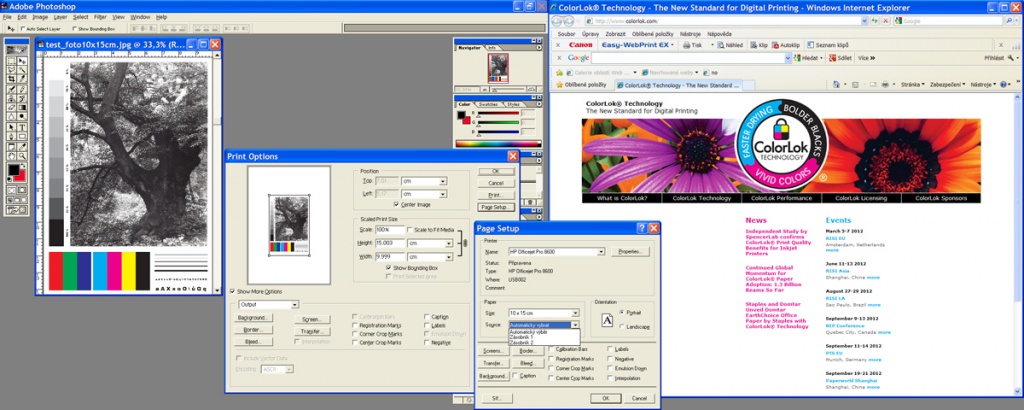The image size is (1024, 410).
Task: Click the Google toolbar wrench settings icon
Action: pyautogui.click(x=1010, y=58)
